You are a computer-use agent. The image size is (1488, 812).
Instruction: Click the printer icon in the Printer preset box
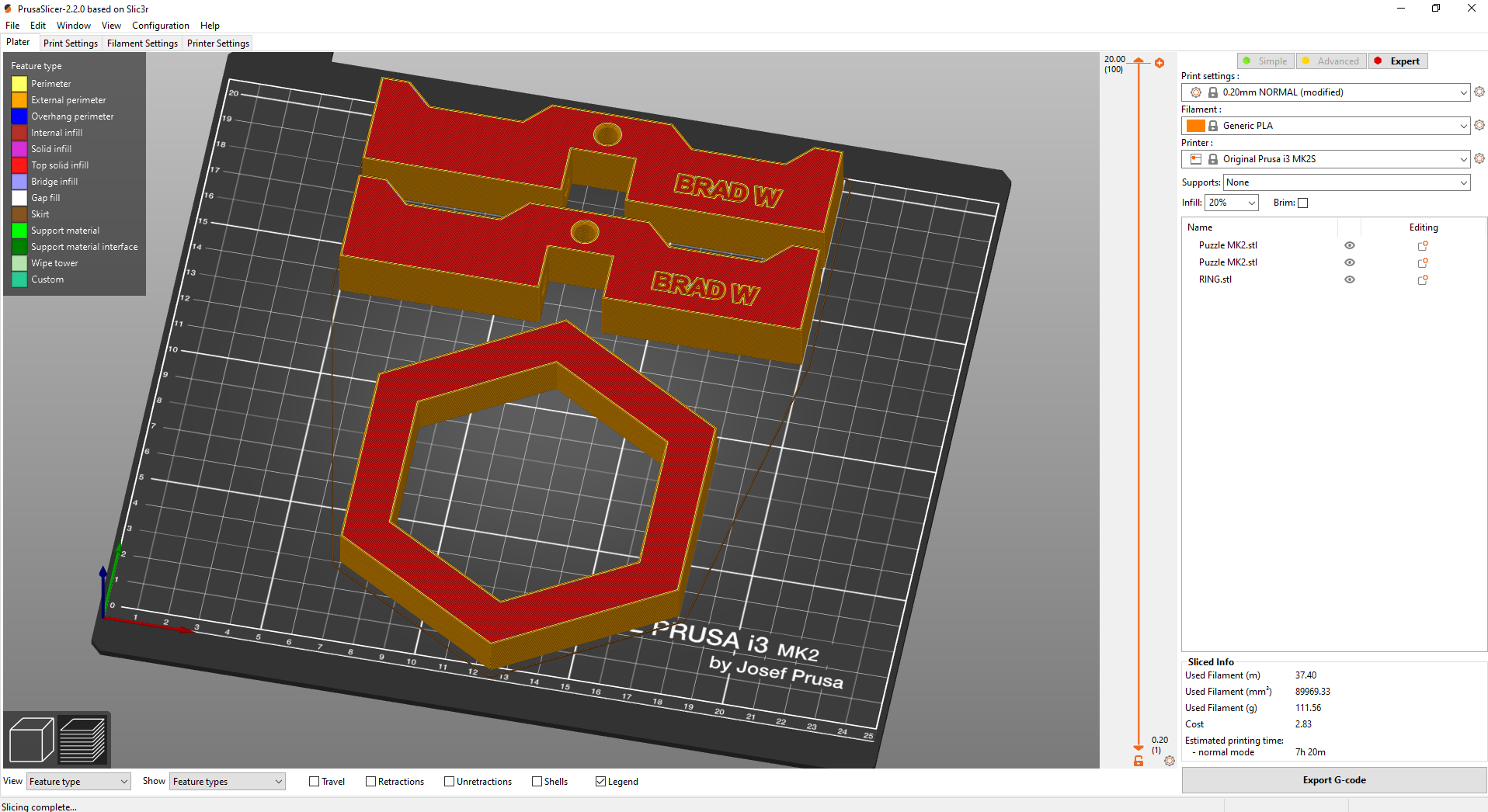pos(1196,159)
